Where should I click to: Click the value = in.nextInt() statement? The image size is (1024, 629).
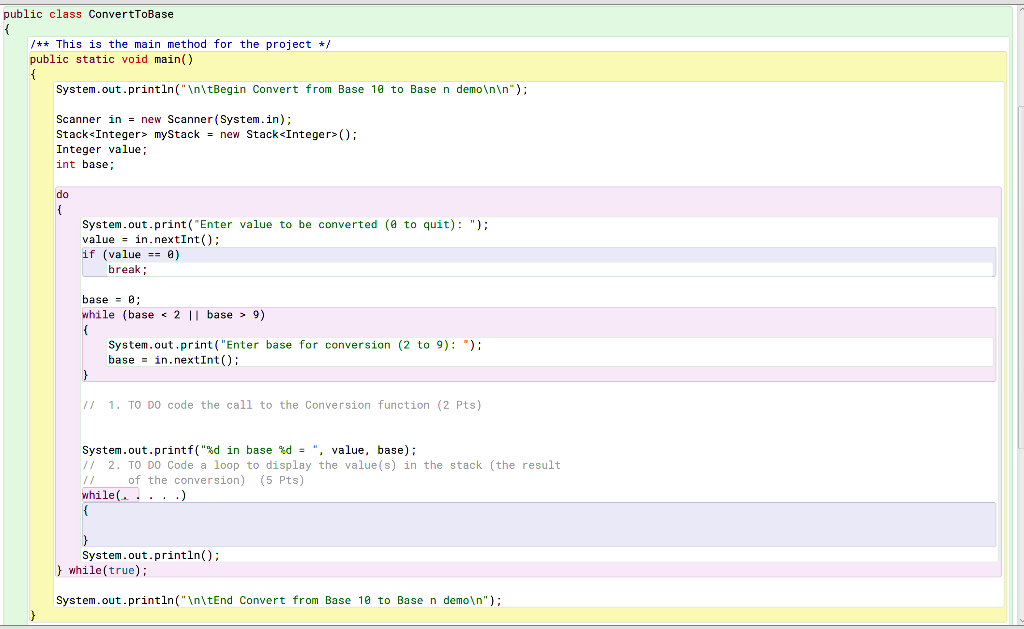point(150,239)
